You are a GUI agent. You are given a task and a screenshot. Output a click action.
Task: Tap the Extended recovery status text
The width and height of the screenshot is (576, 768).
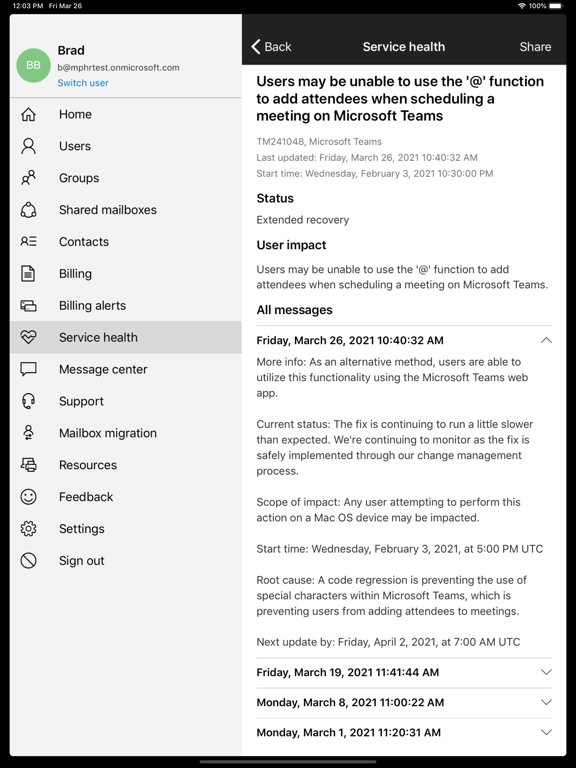point(303,220)
